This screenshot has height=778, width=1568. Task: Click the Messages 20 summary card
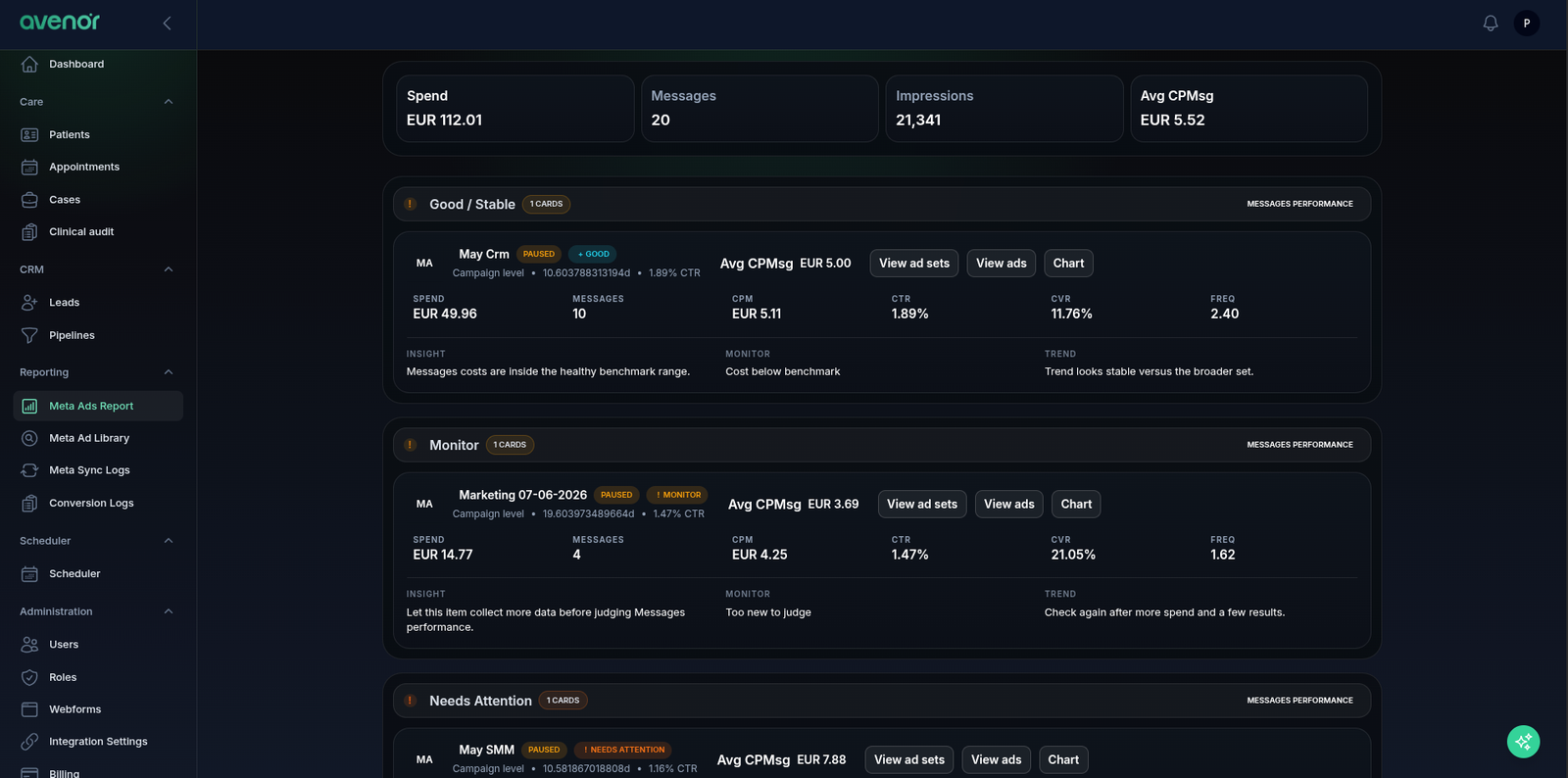coord(759,109)
